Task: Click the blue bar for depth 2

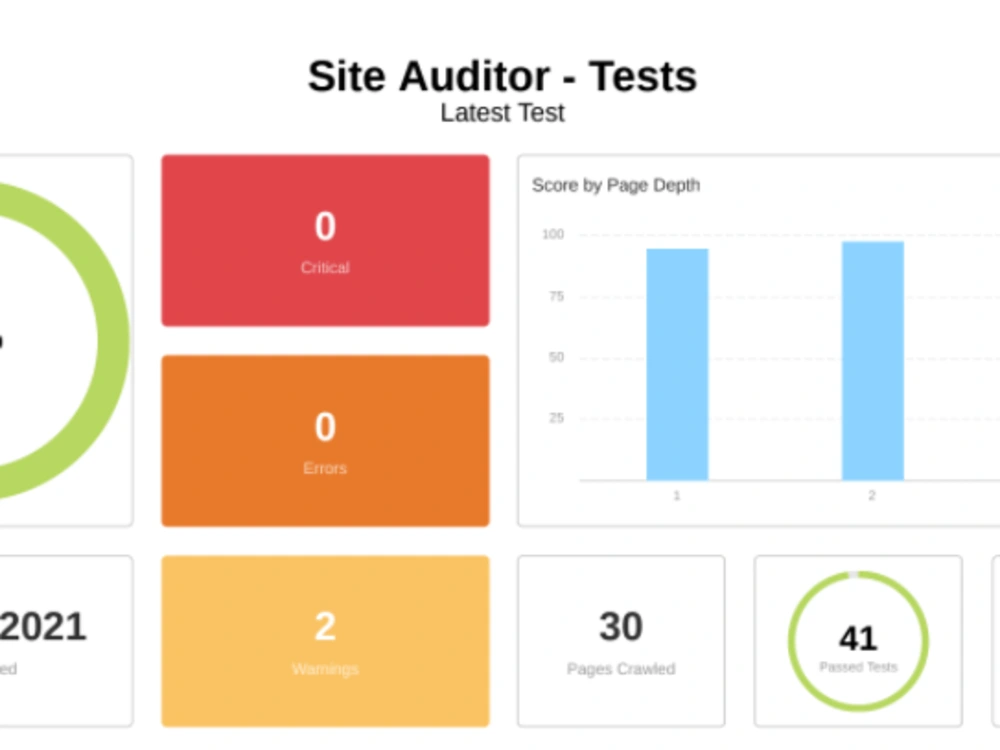Action: point(872,361)
